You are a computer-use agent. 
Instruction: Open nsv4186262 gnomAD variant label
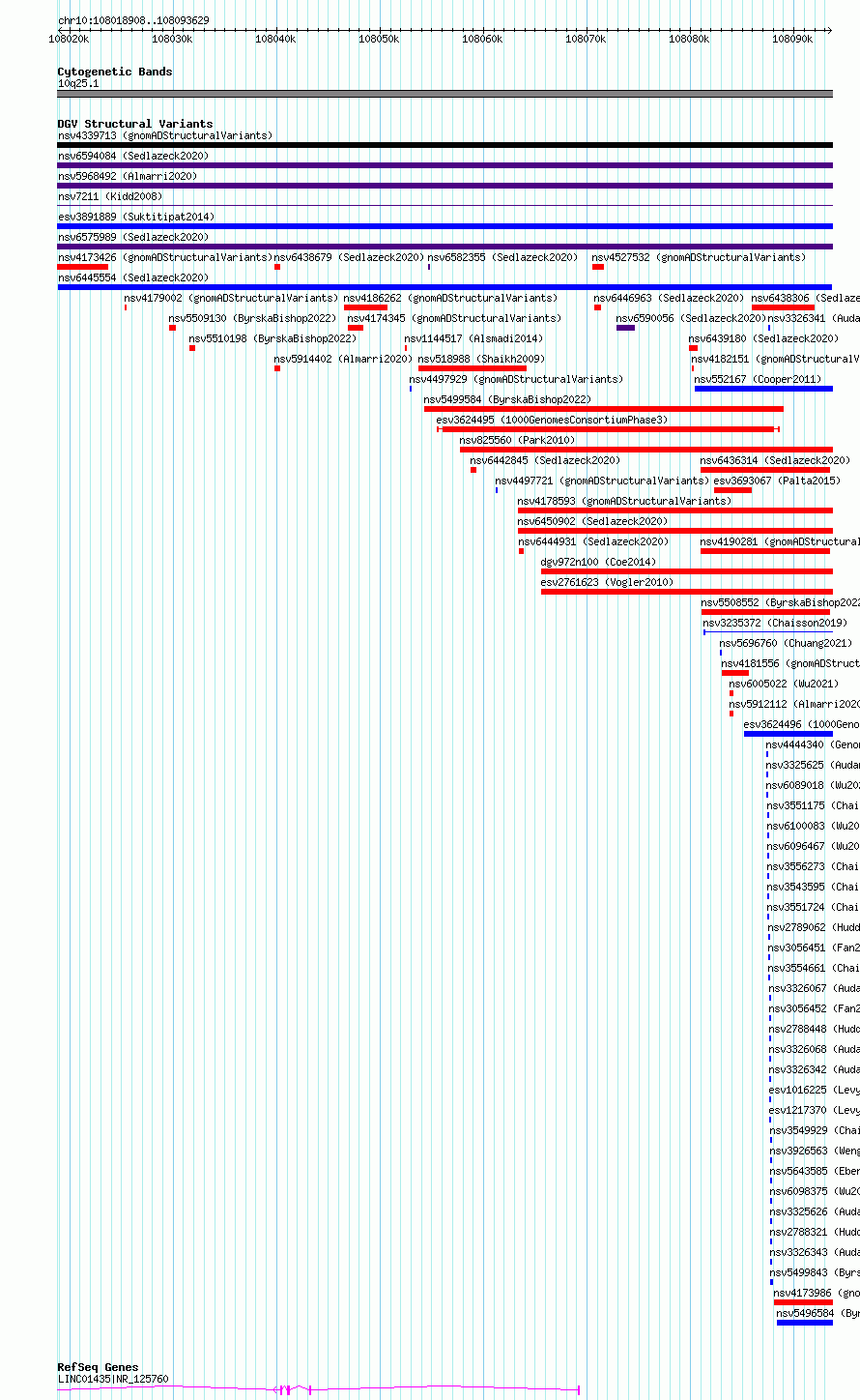(x=451, y=298)
